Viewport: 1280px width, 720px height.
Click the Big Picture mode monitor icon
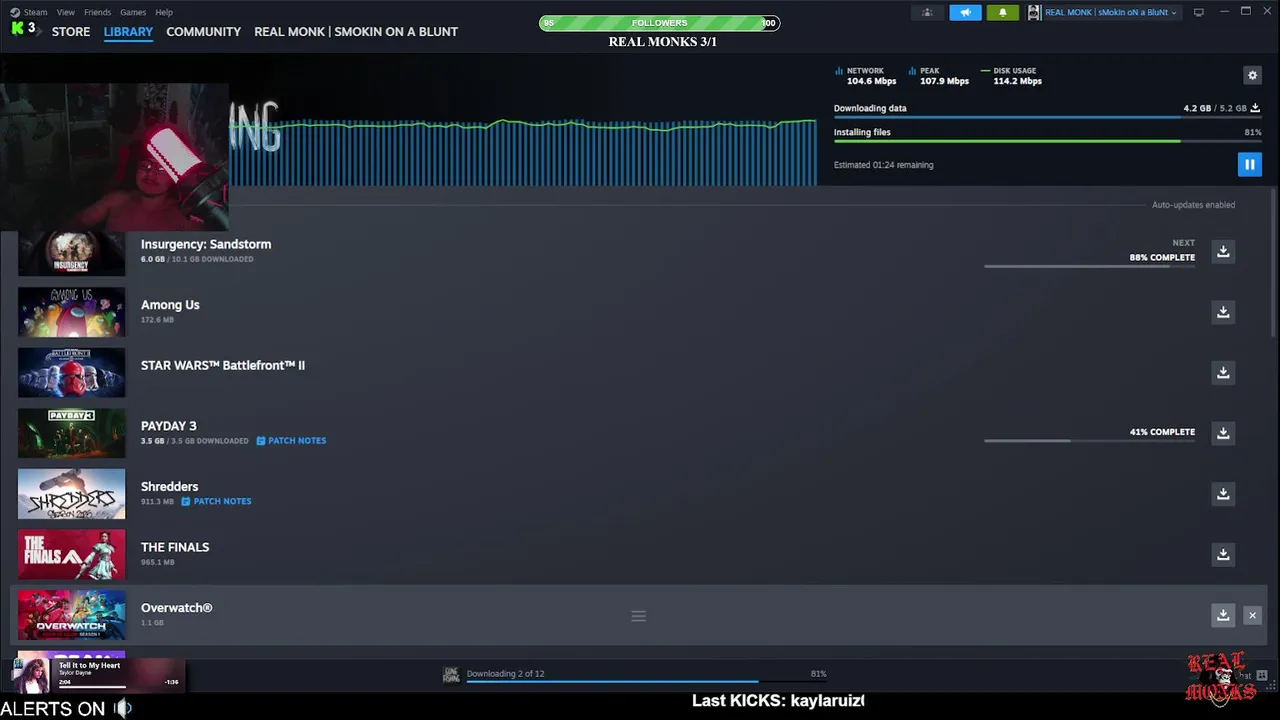(x=1198, y=12)
